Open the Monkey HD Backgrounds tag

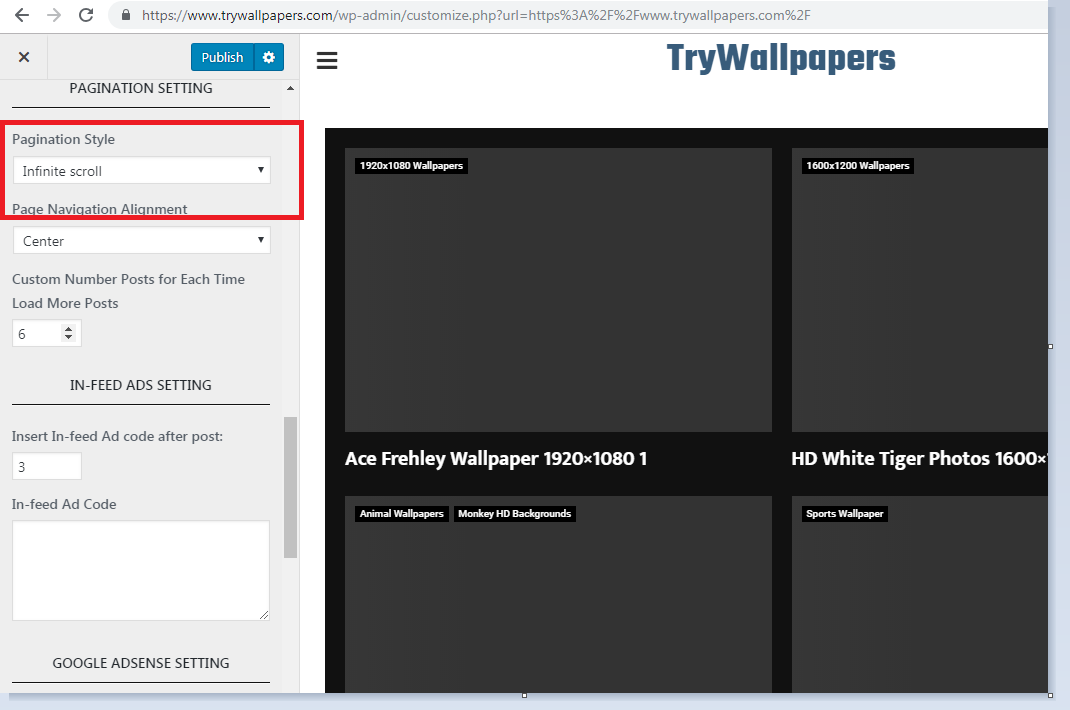click(x=514, y=514)
